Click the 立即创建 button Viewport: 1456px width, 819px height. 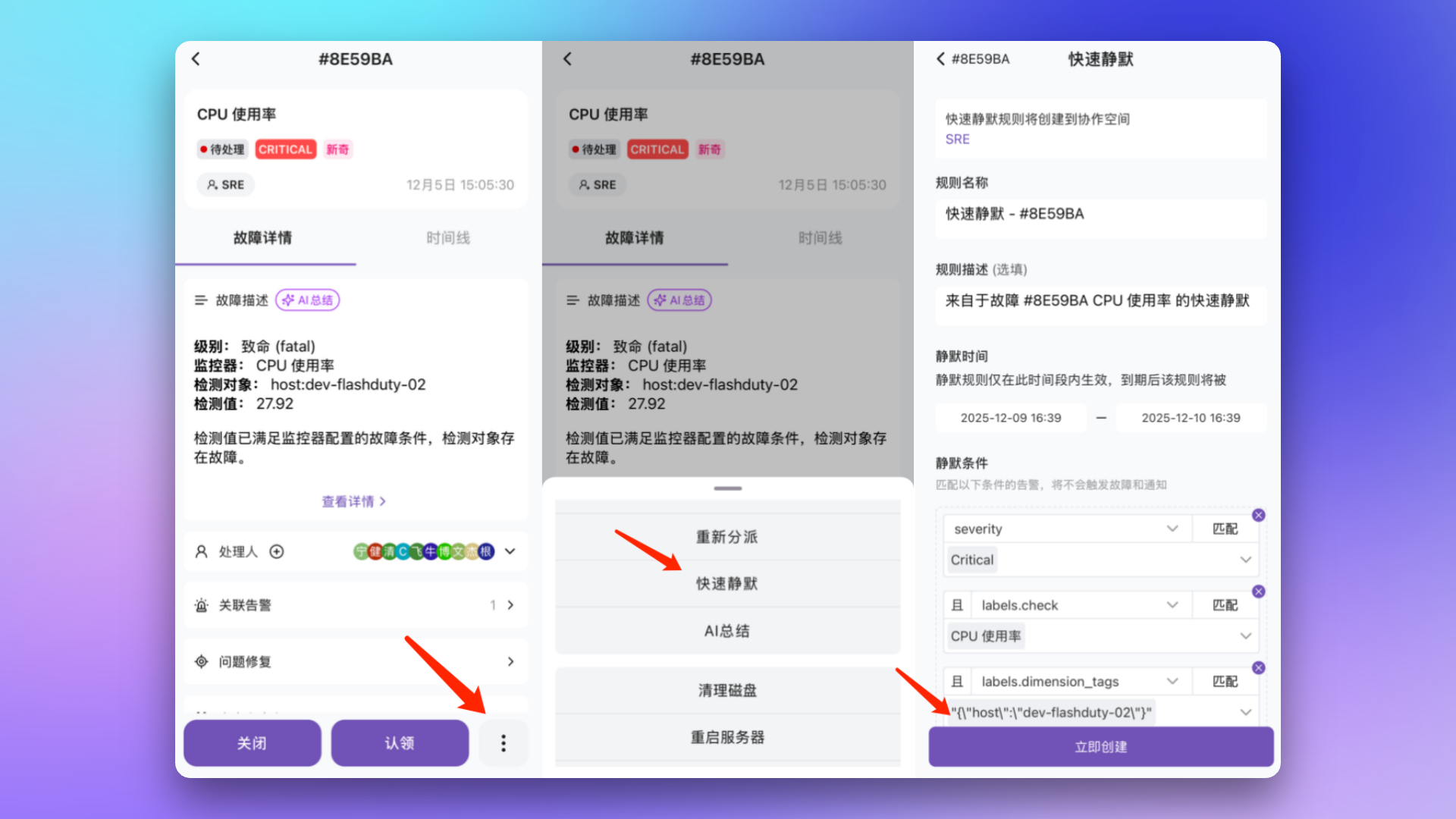[x=1100, y=747]
